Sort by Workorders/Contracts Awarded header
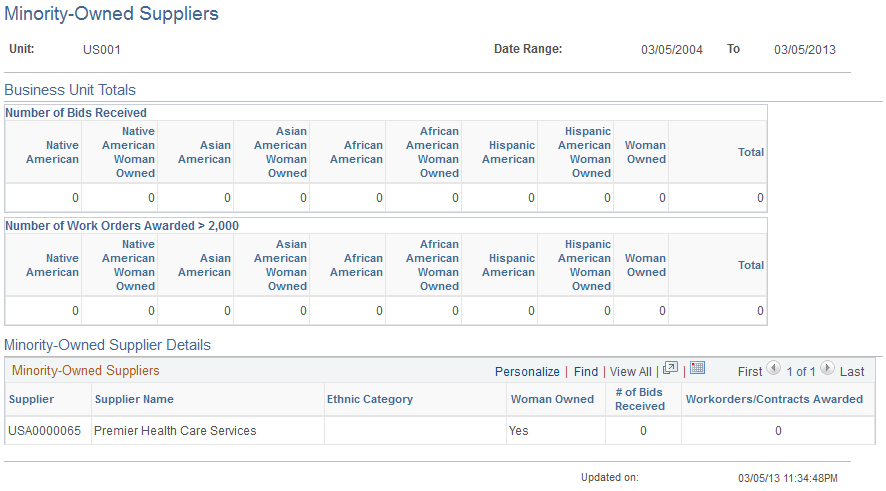The height and width of the screenshot is (491, 886). pos(774,399)
